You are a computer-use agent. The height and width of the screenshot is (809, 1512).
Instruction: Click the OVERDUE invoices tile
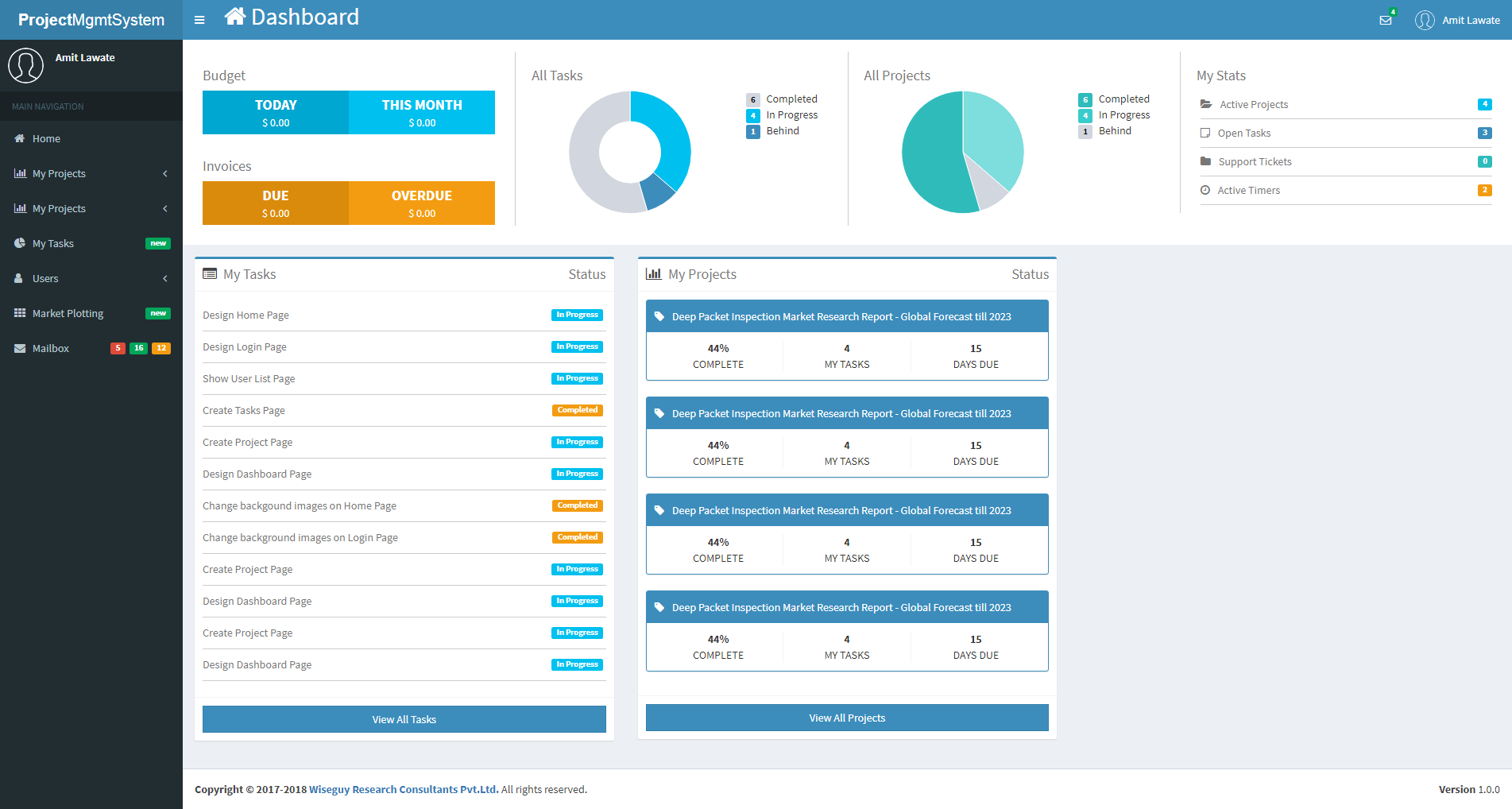[x=422, y=203]
